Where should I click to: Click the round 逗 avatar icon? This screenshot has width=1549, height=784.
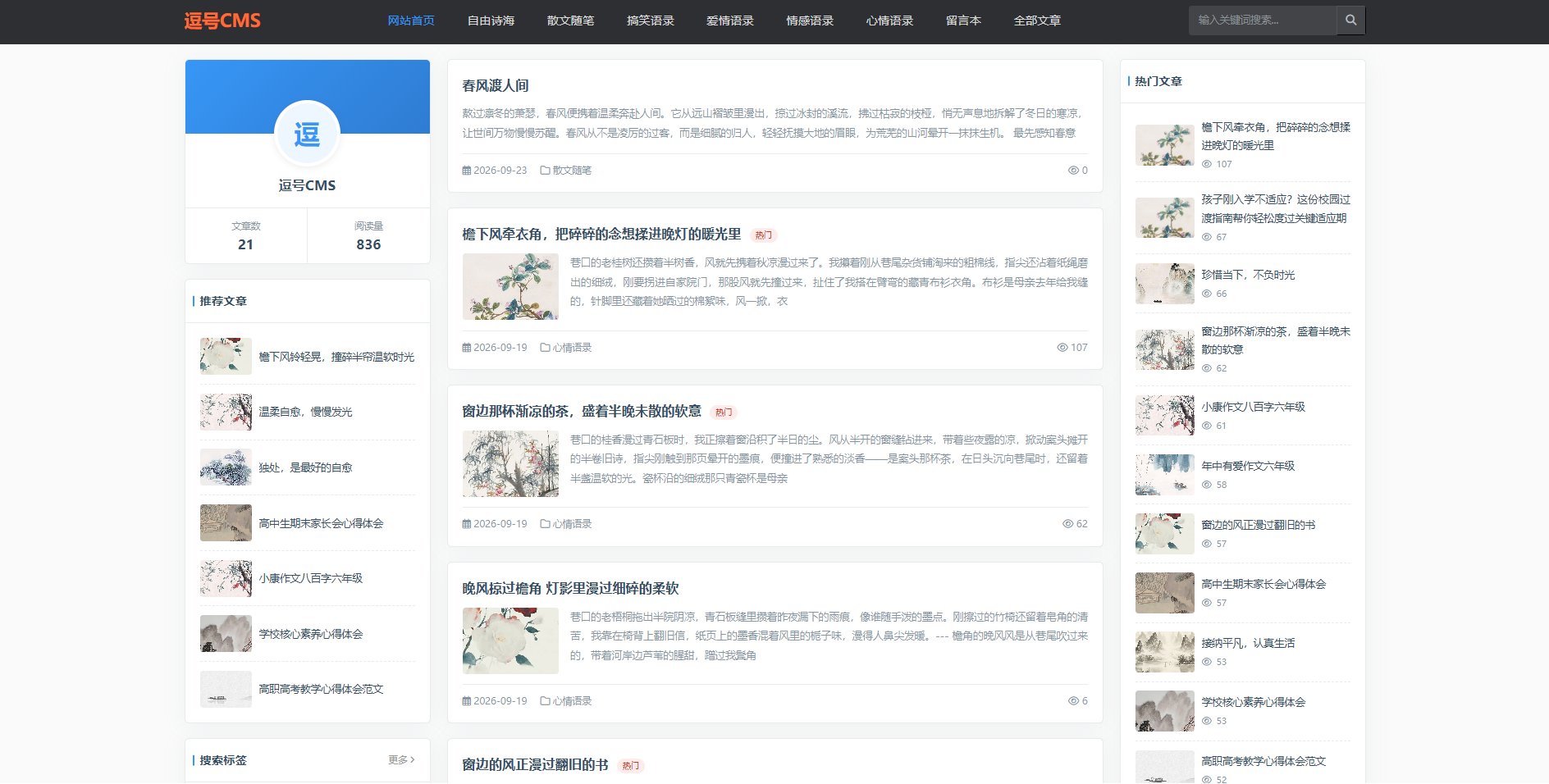tap(307, 134)
